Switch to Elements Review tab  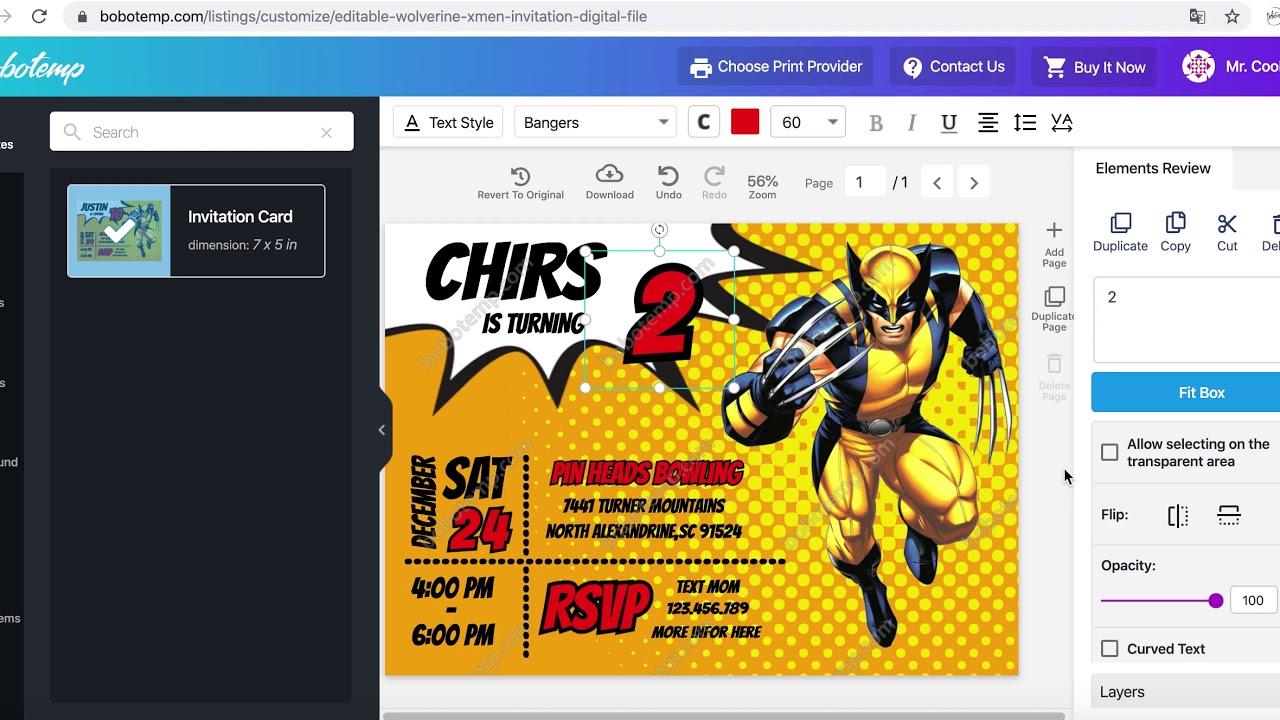1153,168
